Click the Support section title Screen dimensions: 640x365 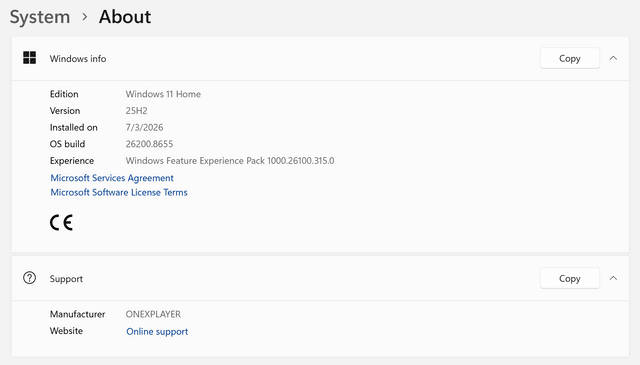click(66, 279)
